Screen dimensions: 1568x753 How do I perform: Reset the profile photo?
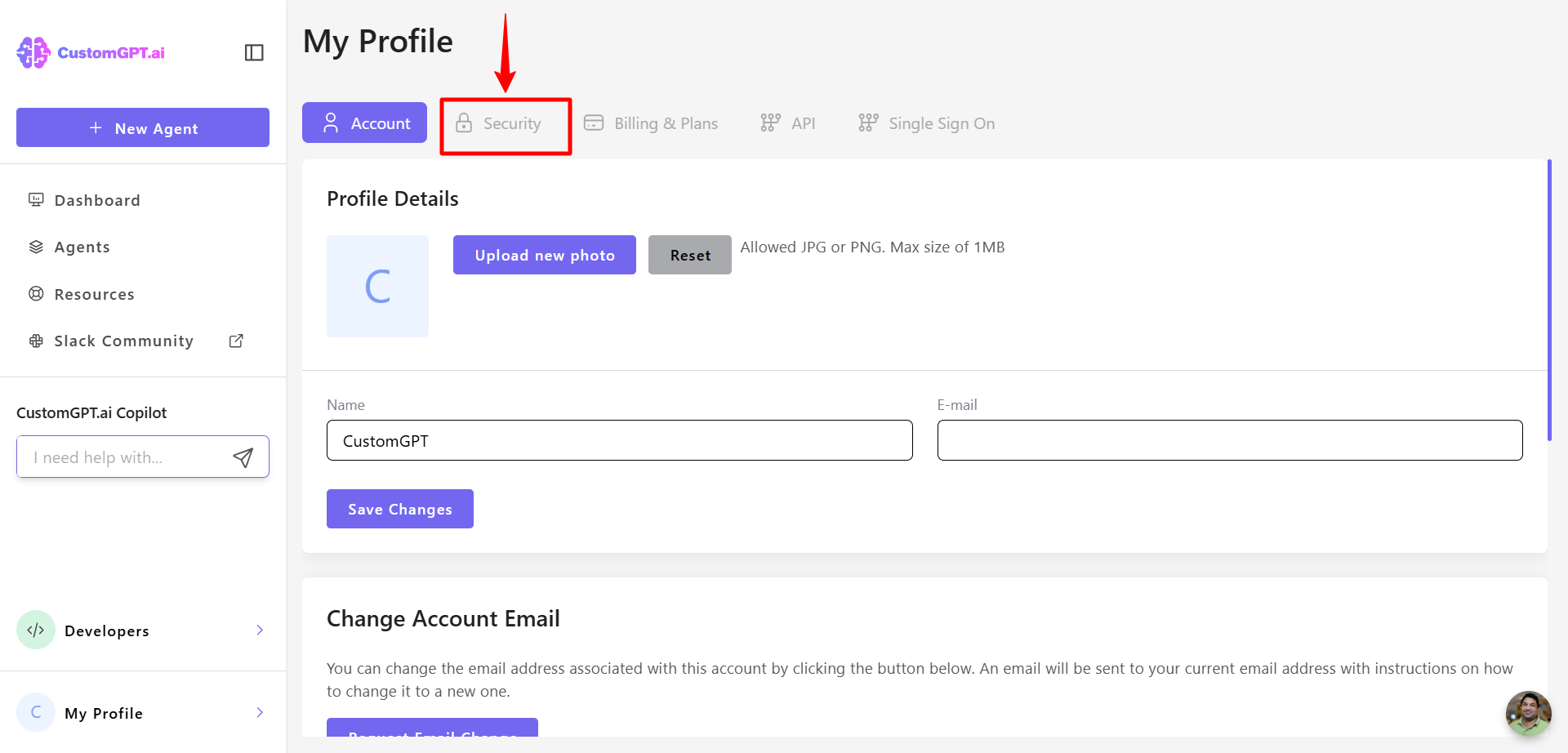[690, 255]
